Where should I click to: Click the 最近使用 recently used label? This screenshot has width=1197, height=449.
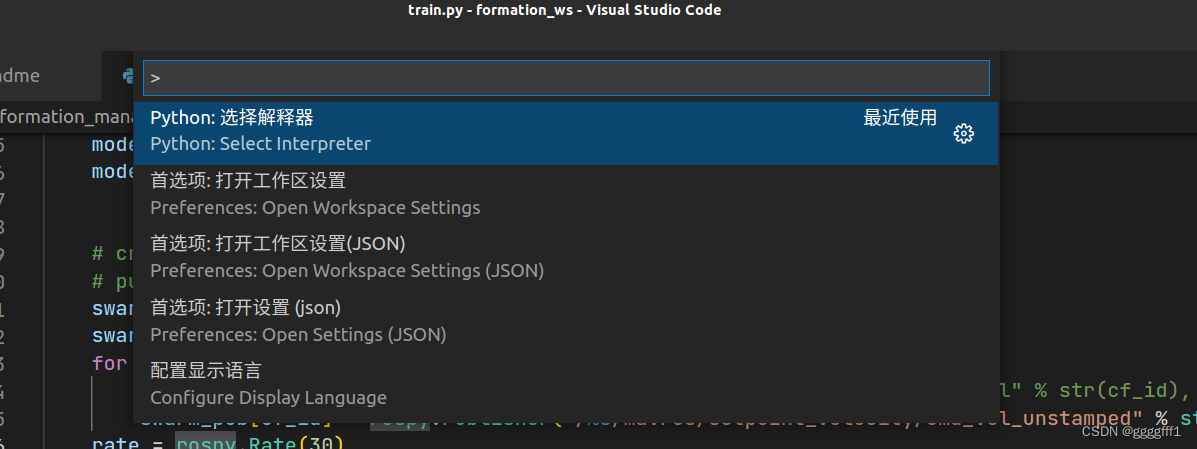click(899, 118)
